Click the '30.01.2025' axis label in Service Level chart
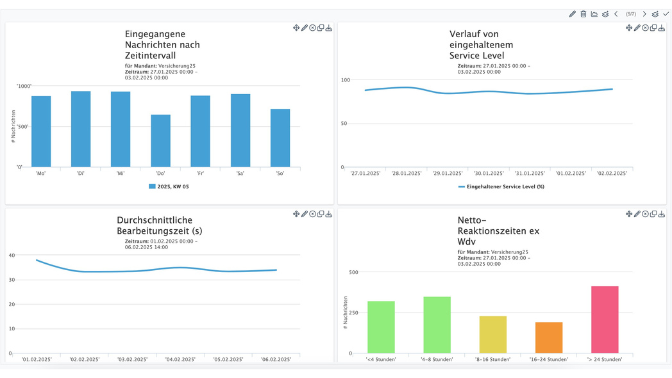This screenshot has height=378, width=672. (489, 174)
